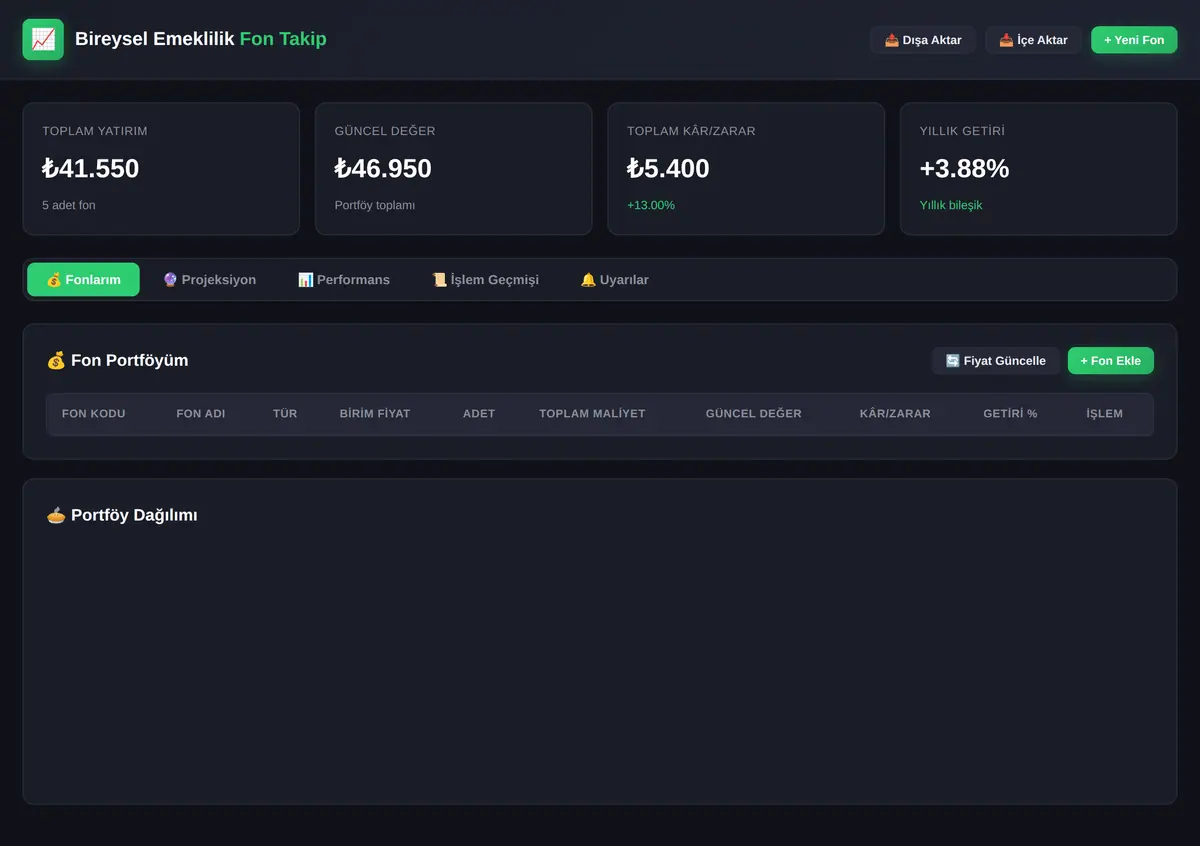Screen dimensions: 1200x846
Task: Open the Performans tab
Action: 344,279
